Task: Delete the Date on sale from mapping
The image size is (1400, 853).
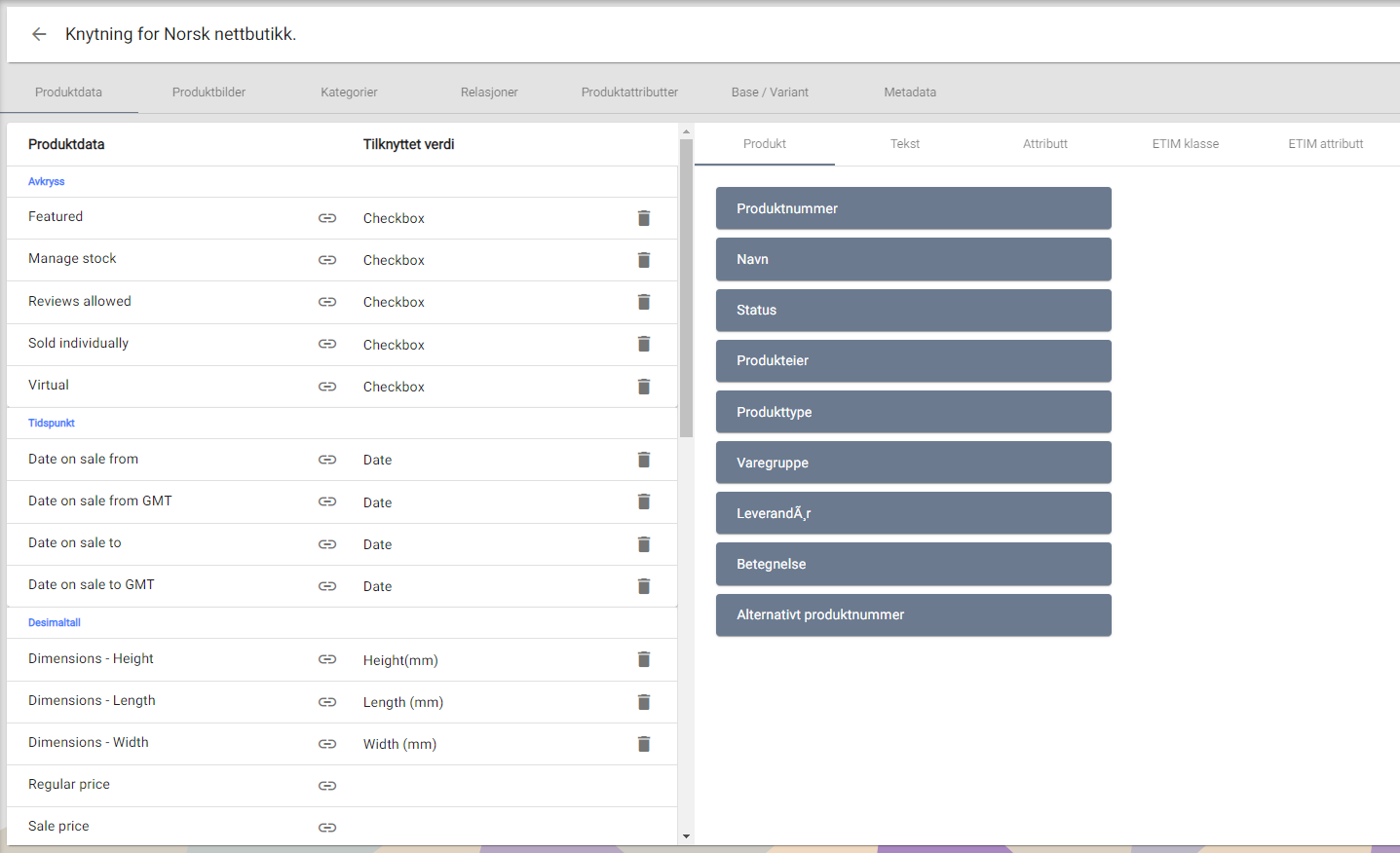Action: coord(644,460)
